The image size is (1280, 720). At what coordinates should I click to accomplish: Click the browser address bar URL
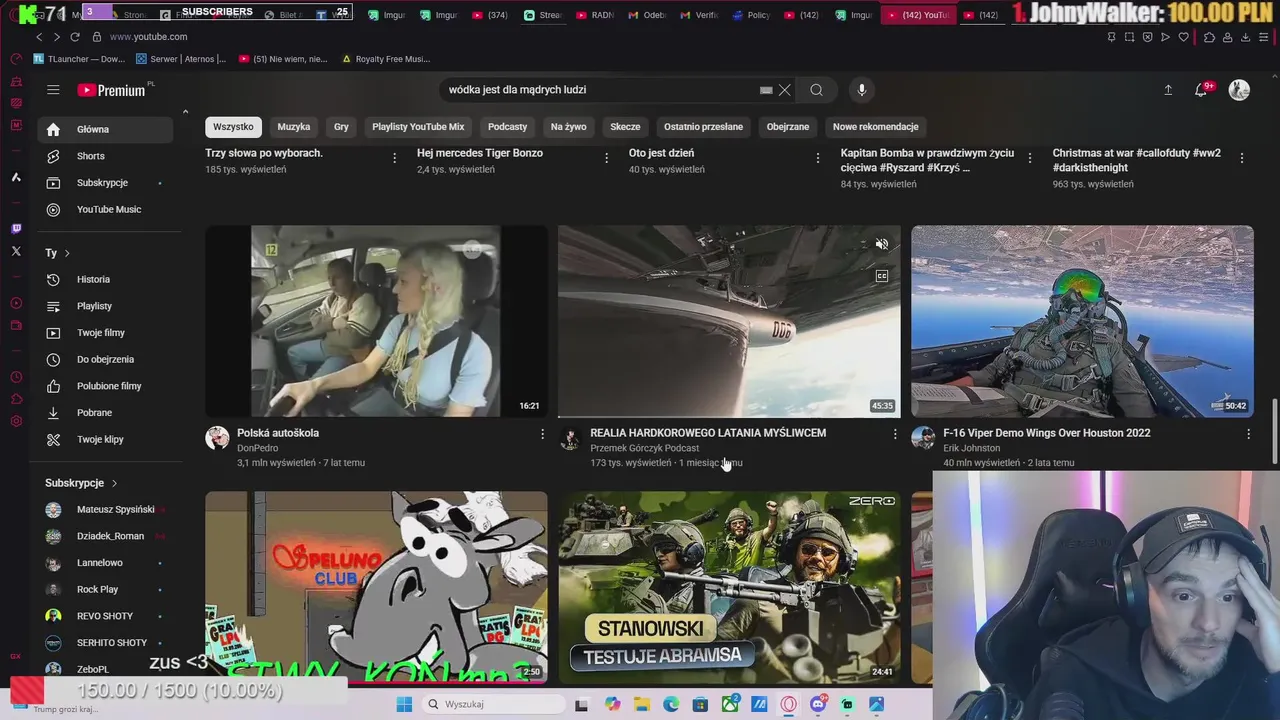pyautogui.click(x=148, y=37)
